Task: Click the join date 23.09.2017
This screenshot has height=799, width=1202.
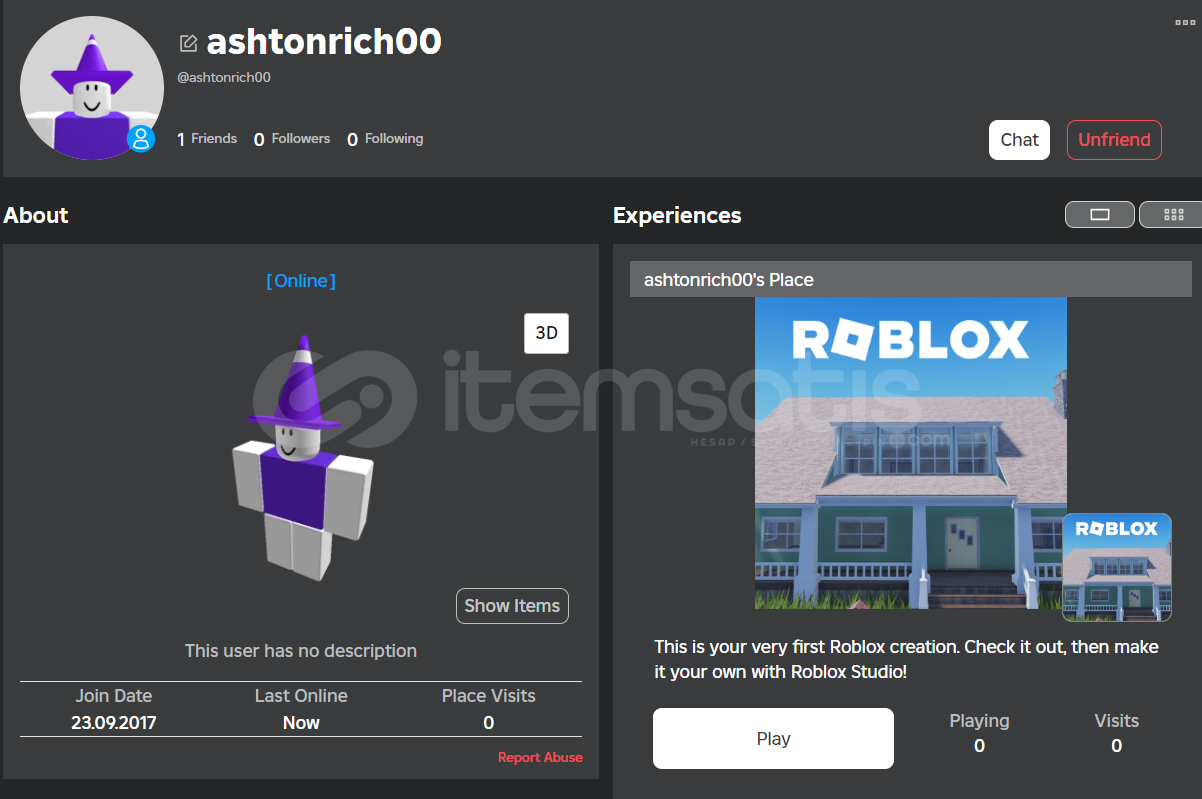Action: (113, 722)
